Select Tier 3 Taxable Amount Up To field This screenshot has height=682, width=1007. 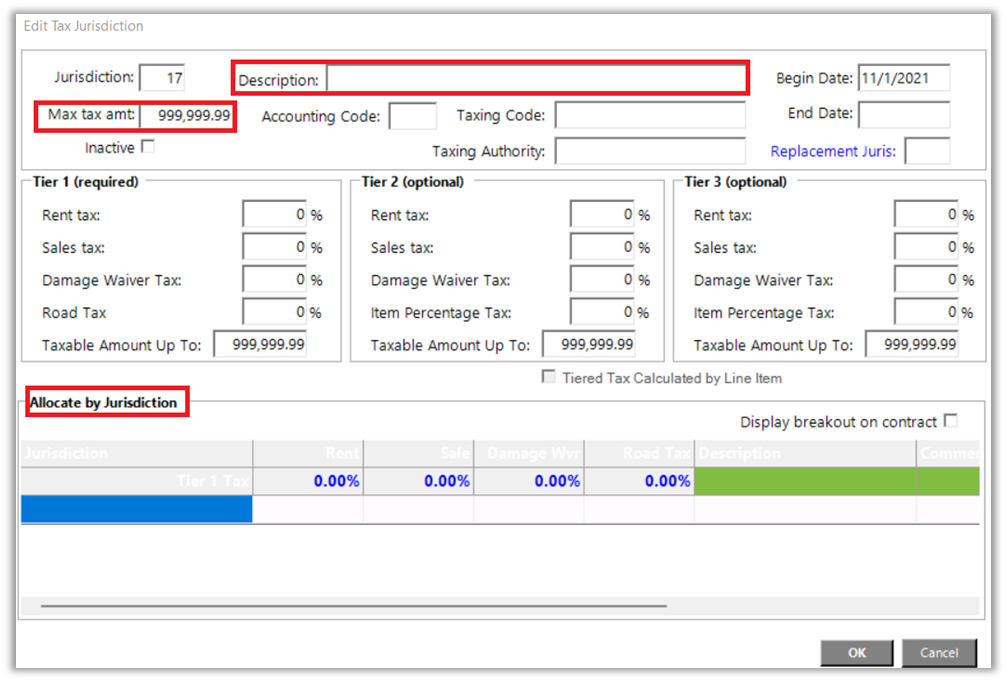pyautogui.click(x=911, y=345)
